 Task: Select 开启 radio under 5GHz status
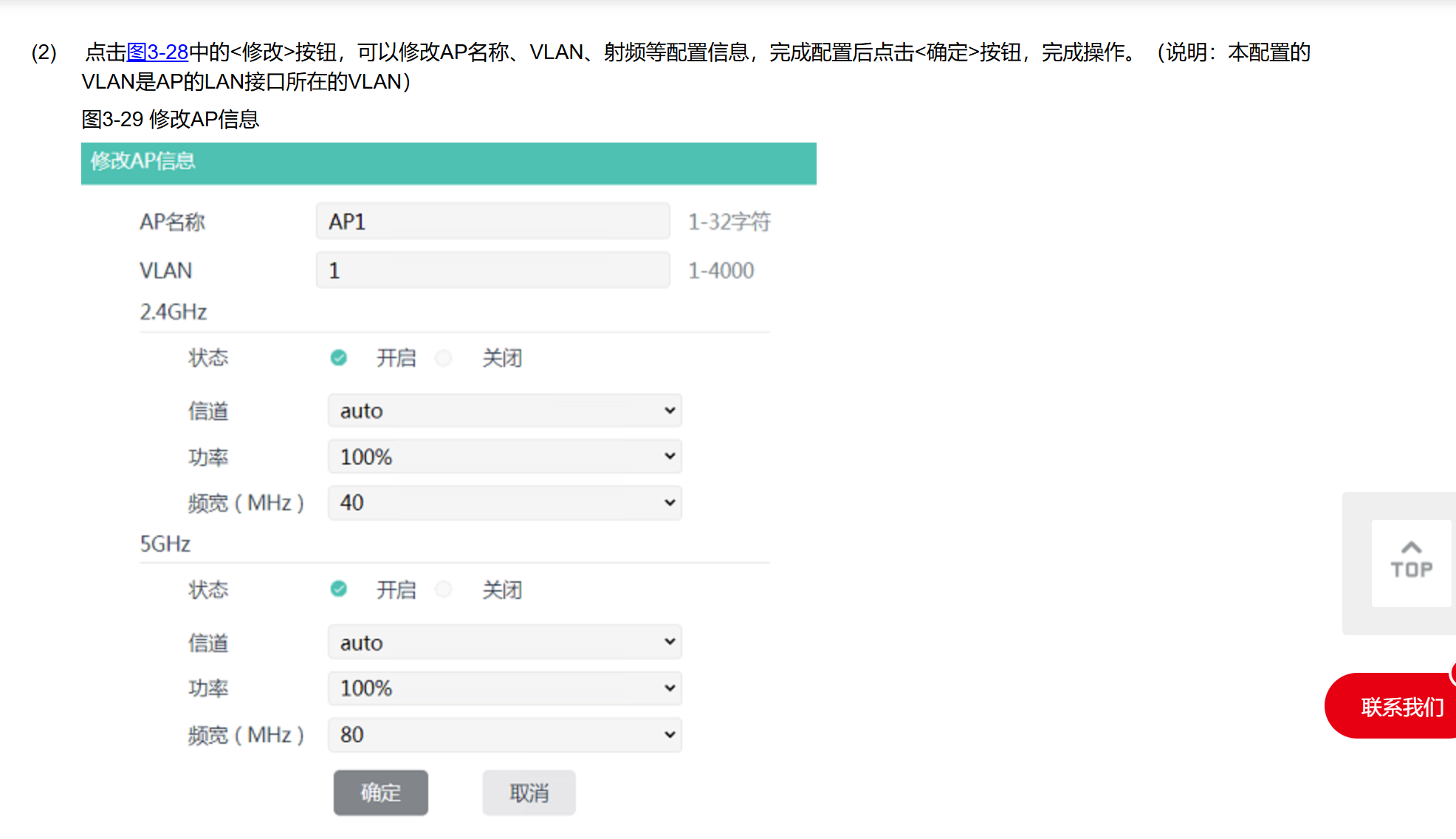339,589
